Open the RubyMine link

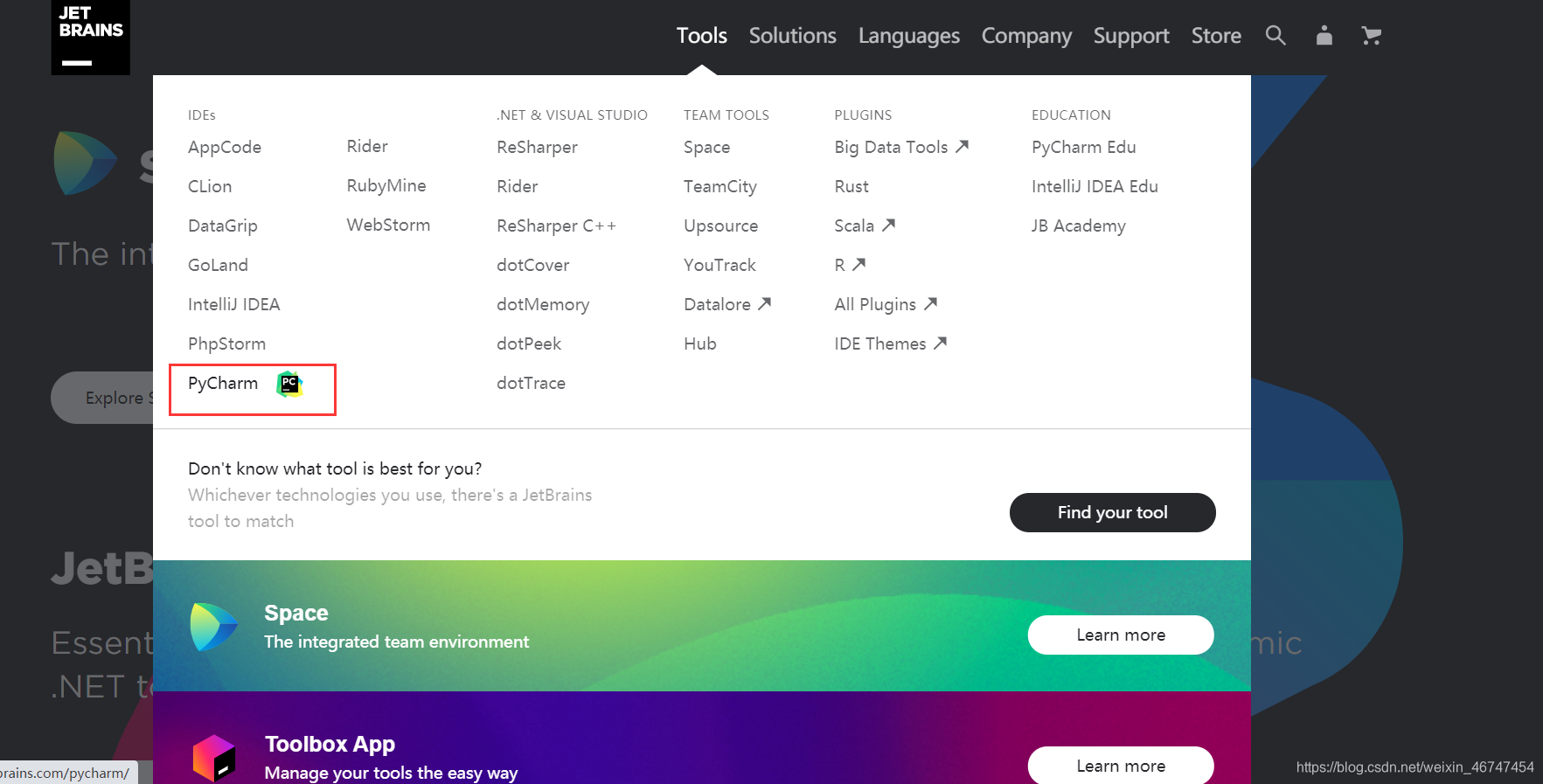point(386,186)
